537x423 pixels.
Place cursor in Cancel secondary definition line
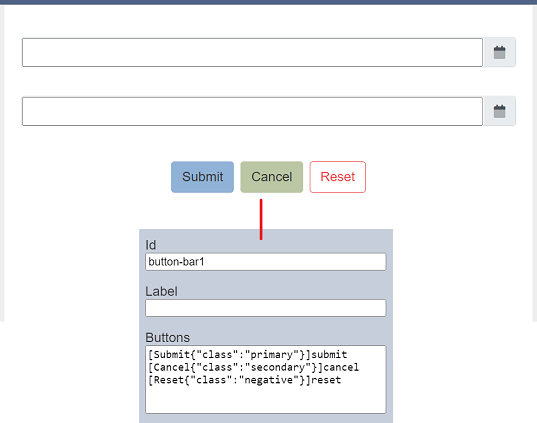253,367
